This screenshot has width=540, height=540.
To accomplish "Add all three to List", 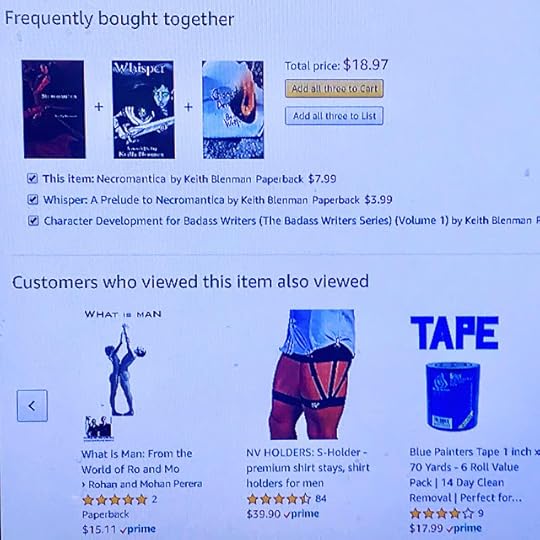I will (x=334, y=116).
